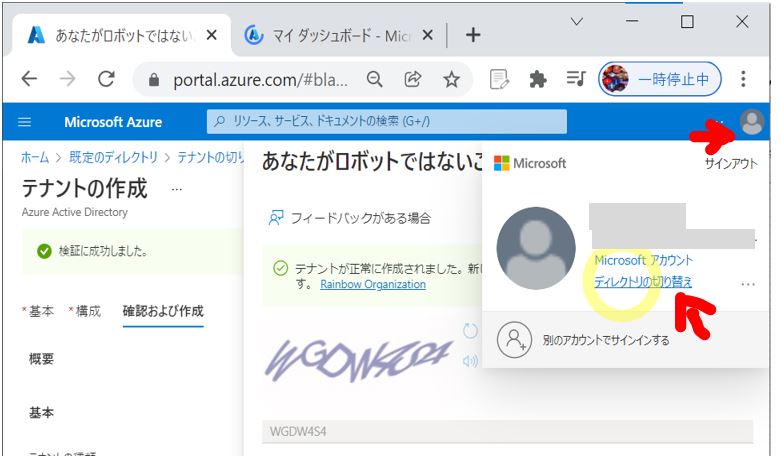Click the テナントの切り breadcrumb
779x461 pixels.
pos(211,157)
